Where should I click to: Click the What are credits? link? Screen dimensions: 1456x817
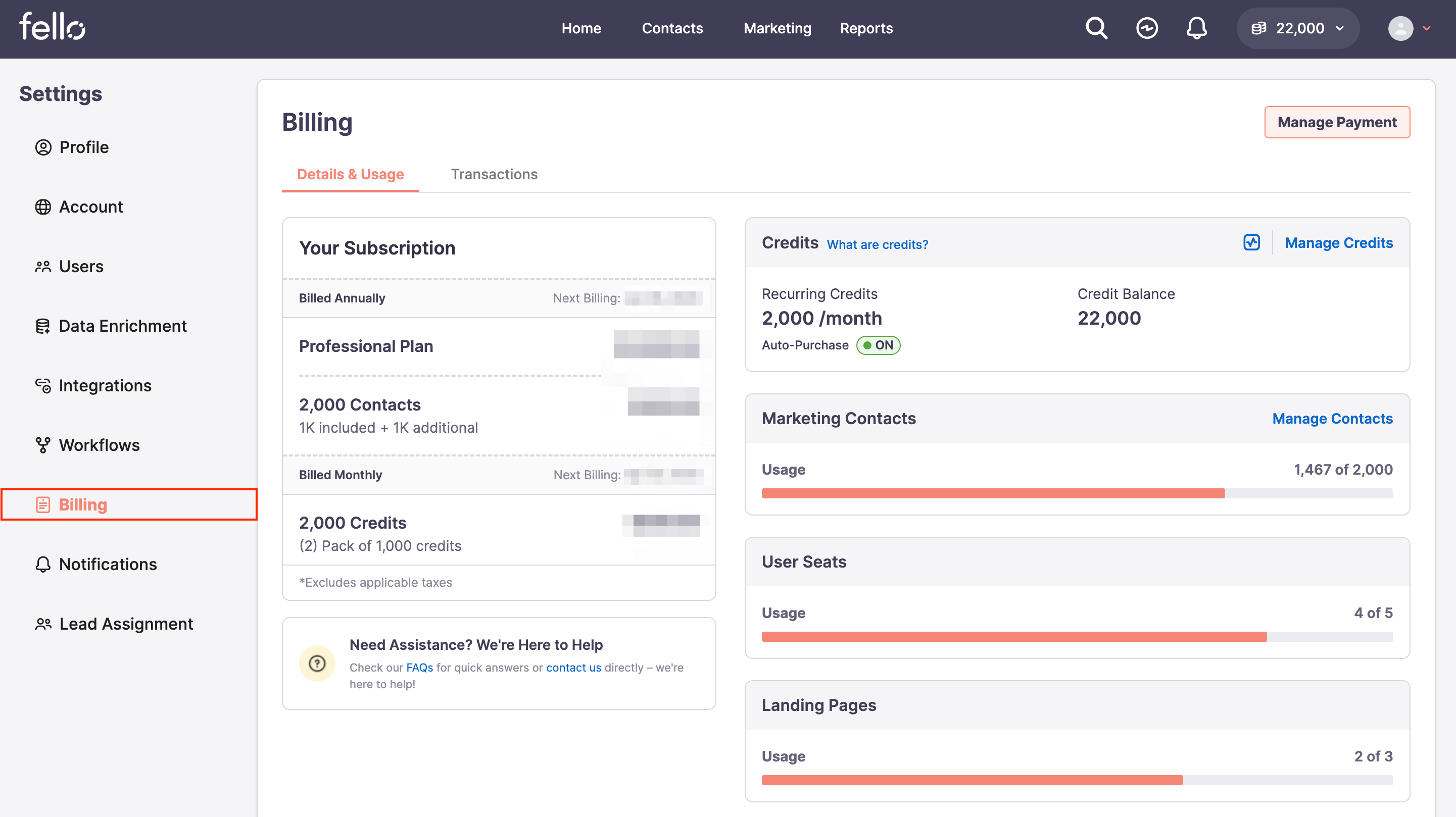[x=877, y=244]
